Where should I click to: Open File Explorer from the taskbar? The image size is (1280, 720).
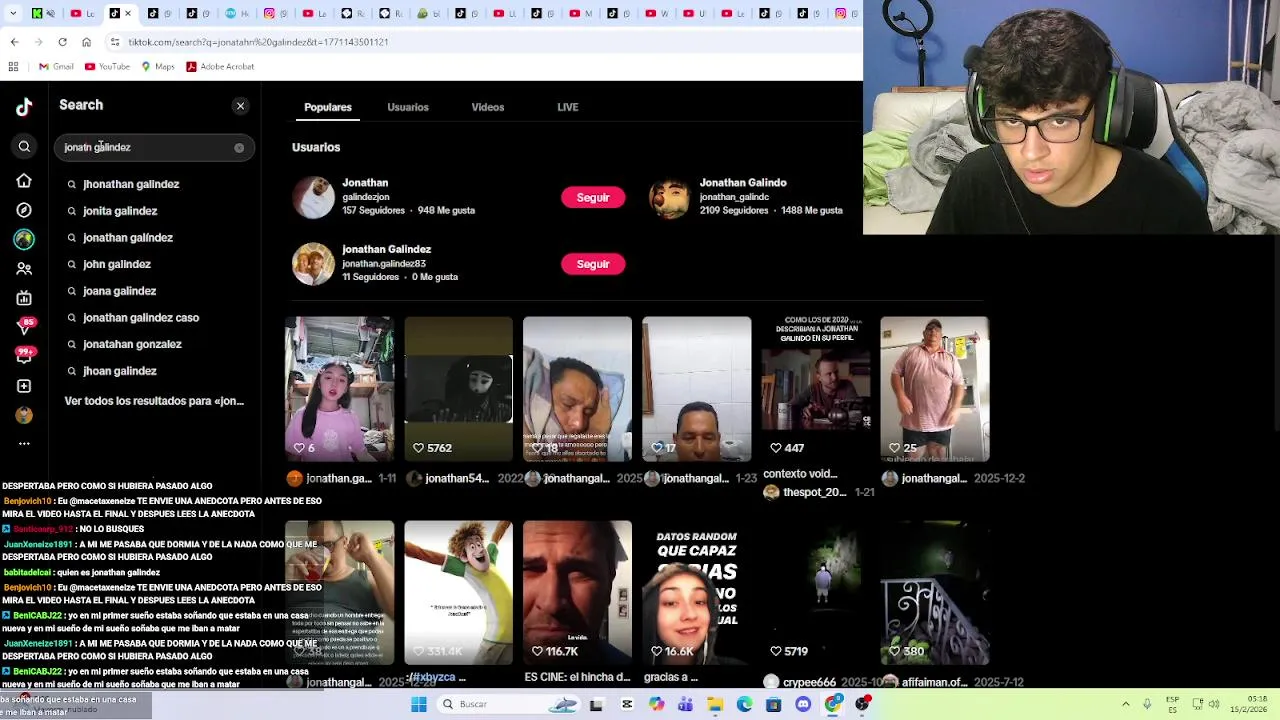(715, 704)
